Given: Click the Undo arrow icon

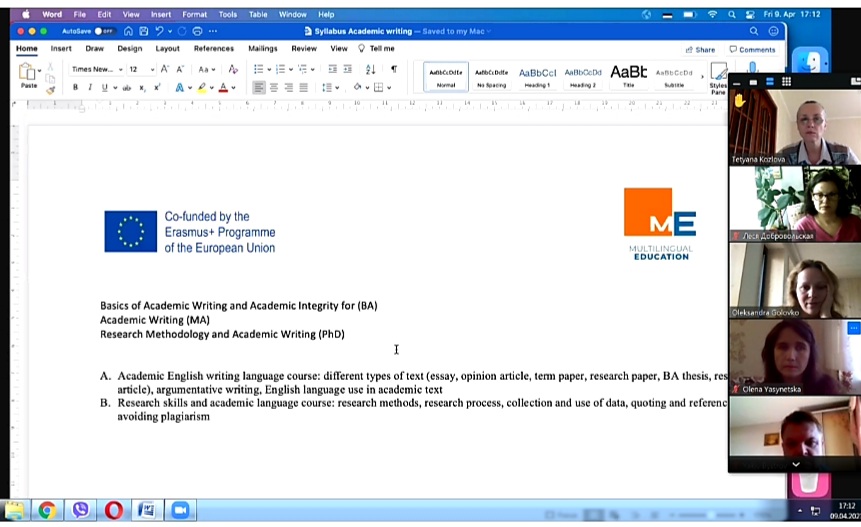Looking at the screenshot, I should click(159, 31).
